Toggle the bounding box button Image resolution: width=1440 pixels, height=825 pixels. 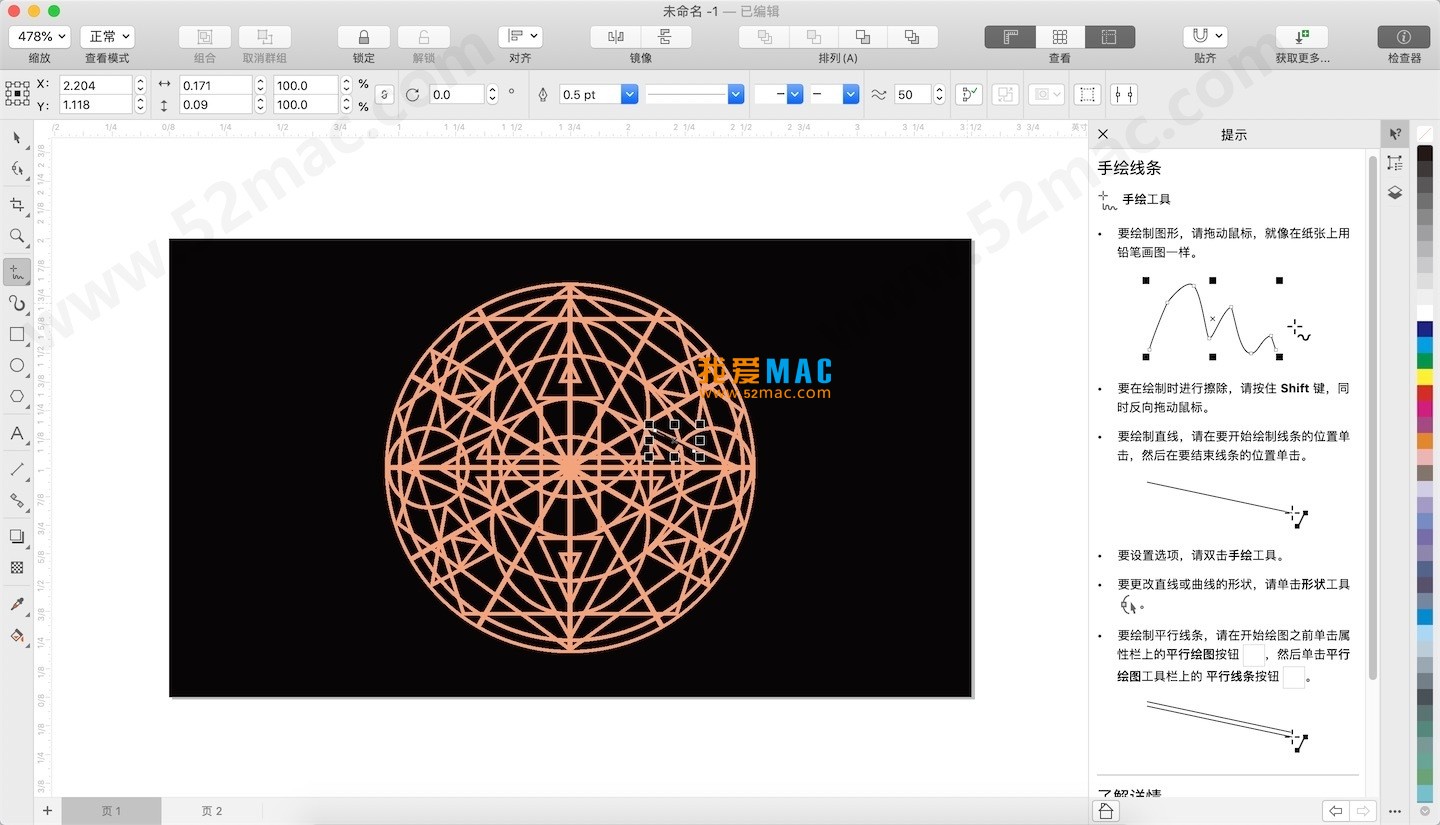[1087, 94]
